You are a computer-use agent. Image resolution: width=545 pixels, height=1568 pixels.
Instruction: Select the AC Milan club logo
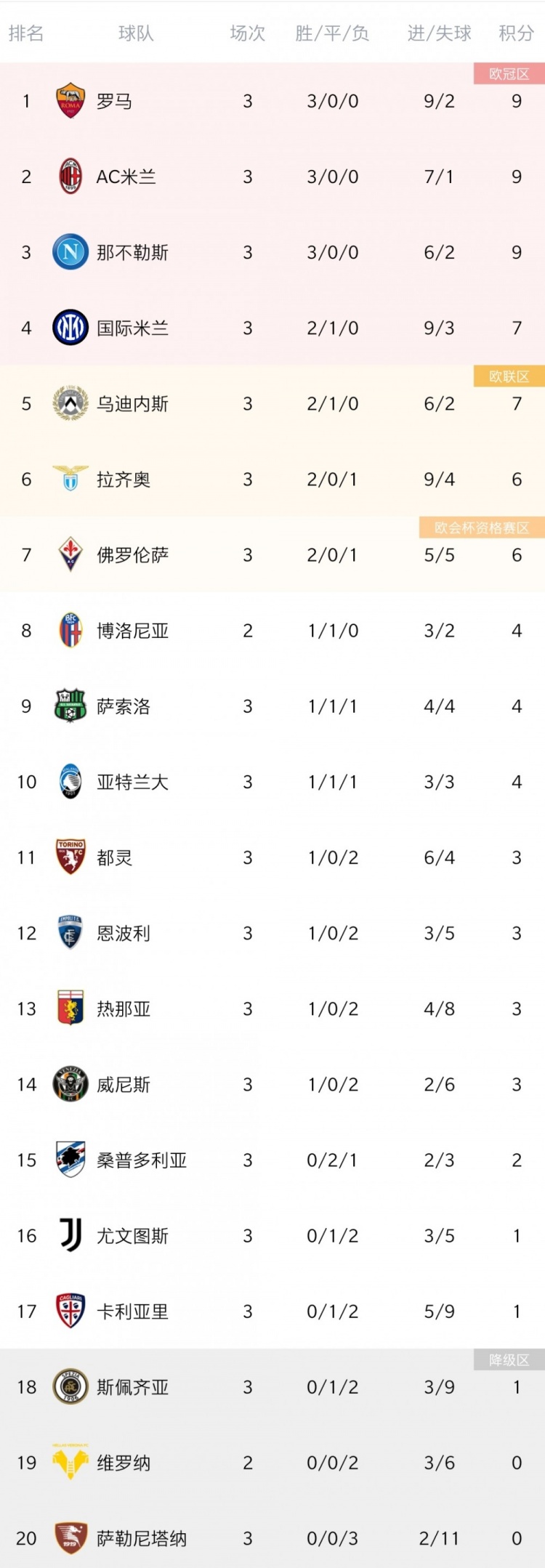tap(70, 176)
